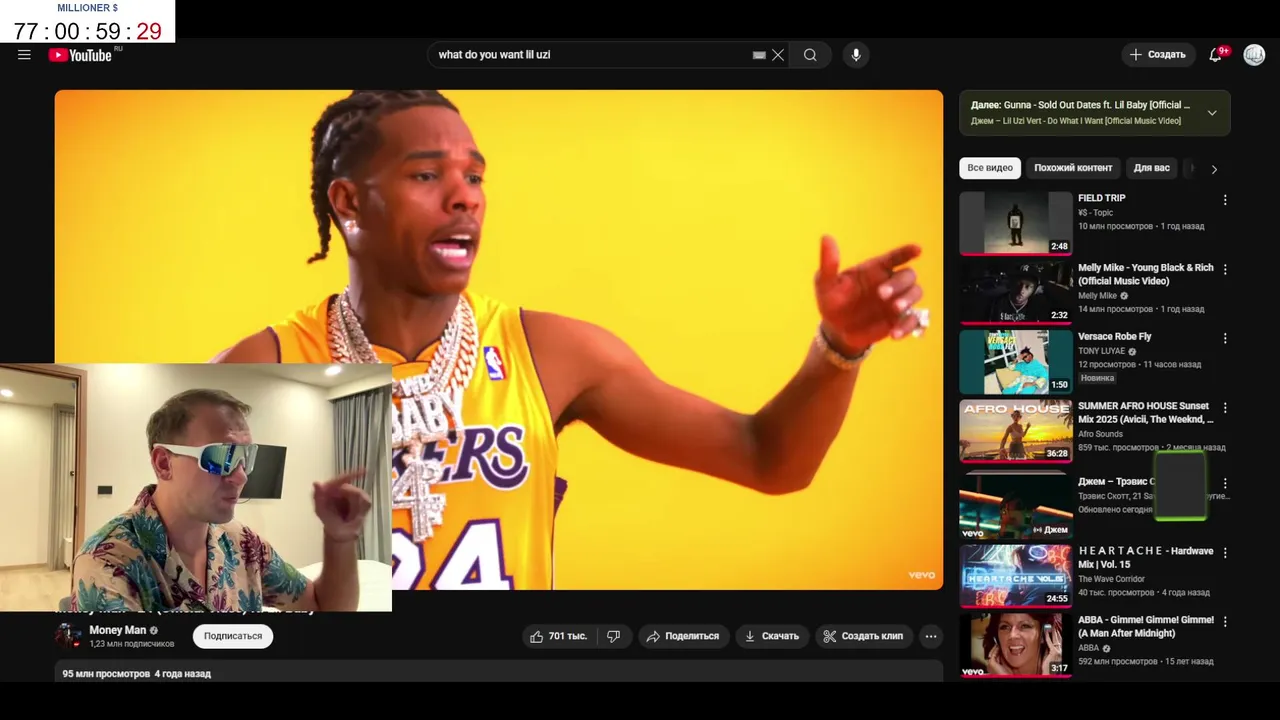Click the Afro Sounds channel name
The image size is (1280, 720).
[1100, 434]
